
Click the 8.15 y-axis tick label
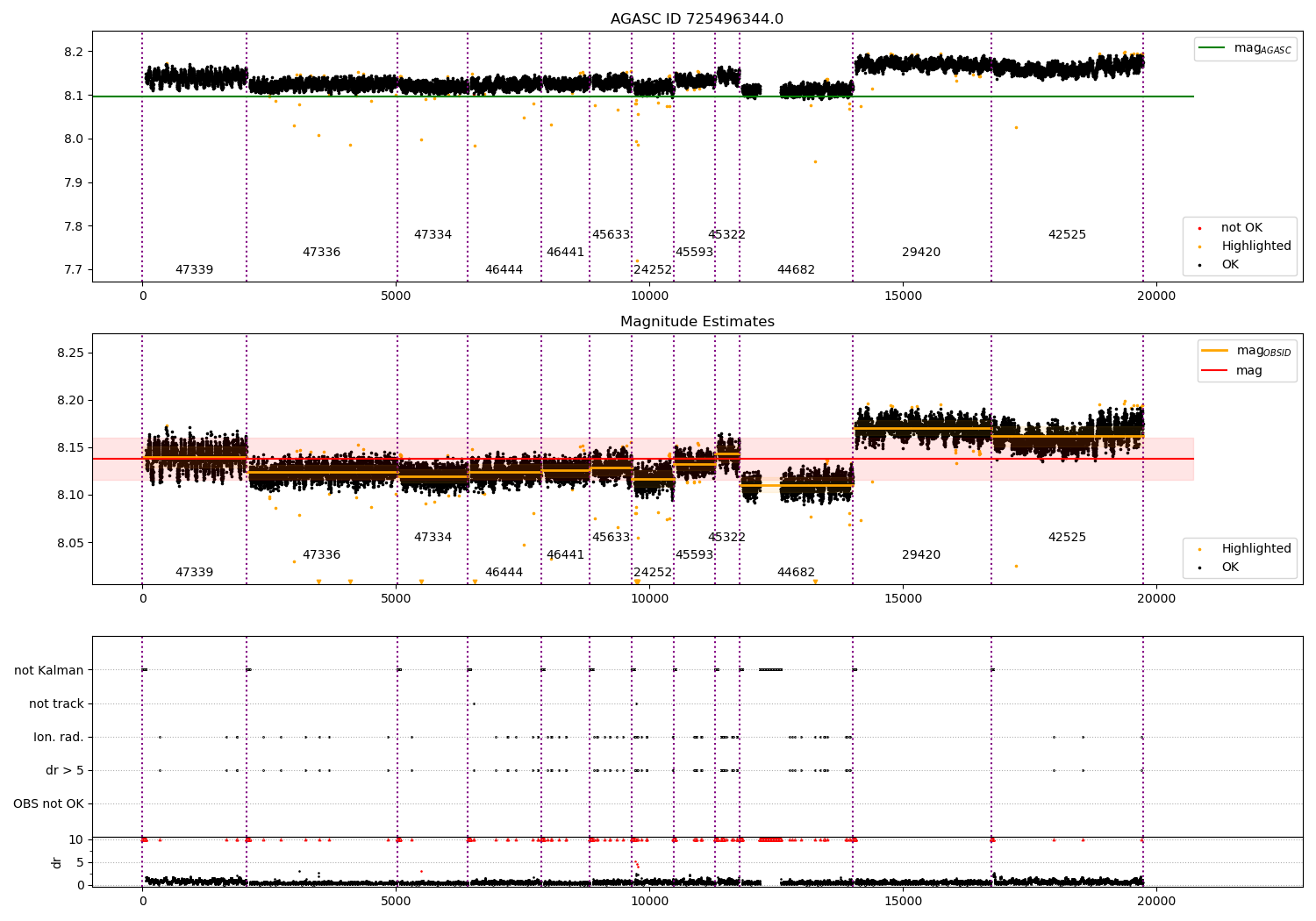[x=70, y=447]
